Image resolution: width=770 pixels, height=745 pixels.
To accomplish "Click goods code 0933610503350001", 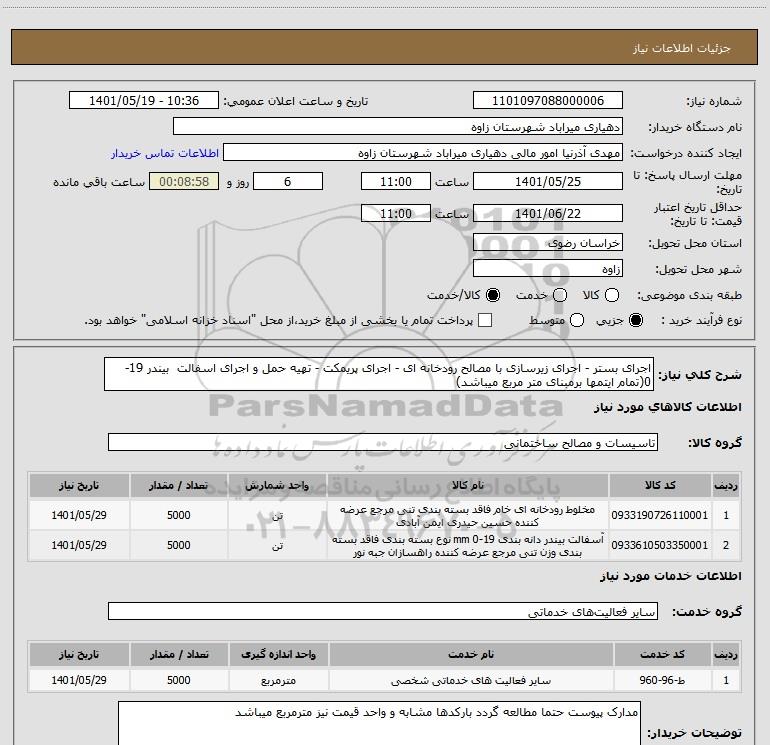I will (x=660, y=545).
